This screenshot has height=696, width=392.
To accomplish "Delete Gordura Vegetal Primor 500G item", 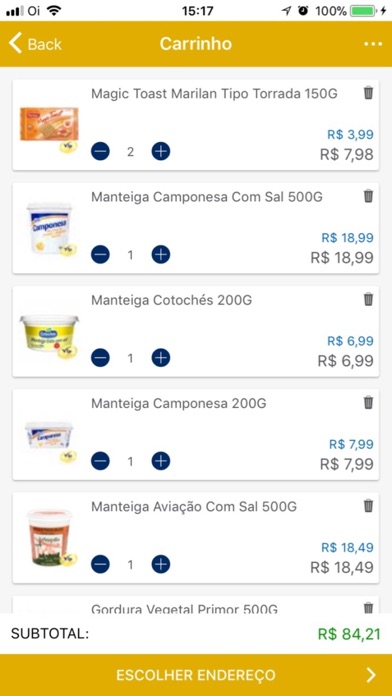I will [368, 608].
